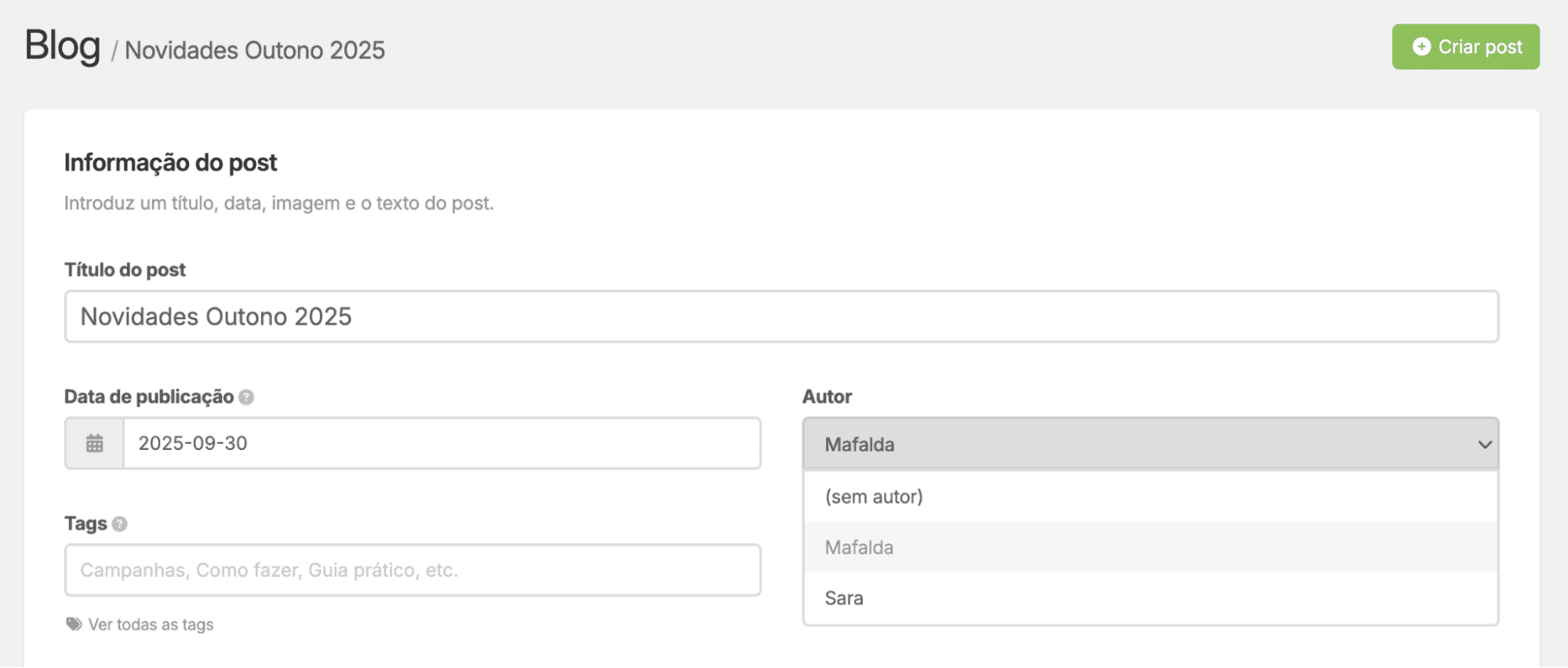1568x668 pixels.
Task: Click the calendar icon beside publication date
Action: 94,444
